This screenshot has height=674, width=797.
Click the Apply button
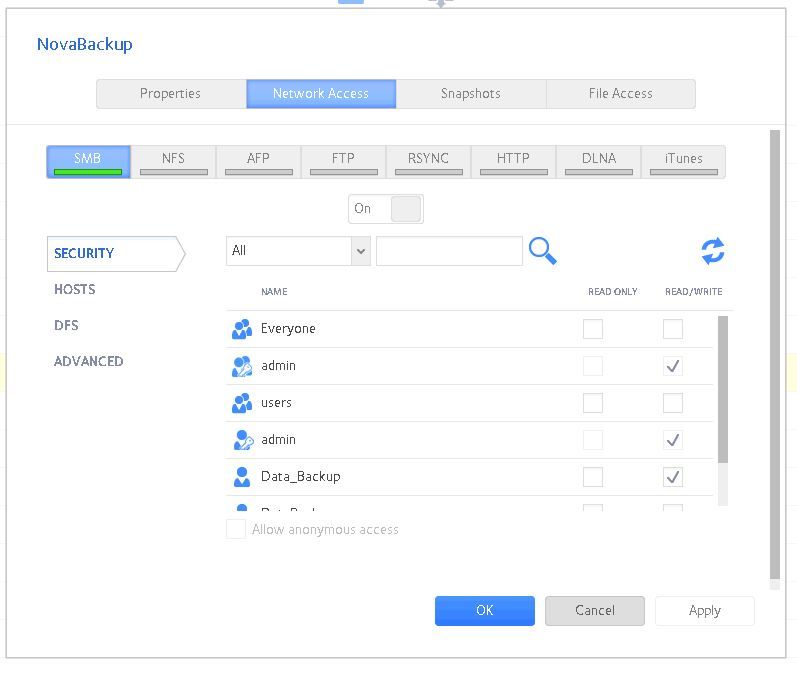[x=704, y=611]
